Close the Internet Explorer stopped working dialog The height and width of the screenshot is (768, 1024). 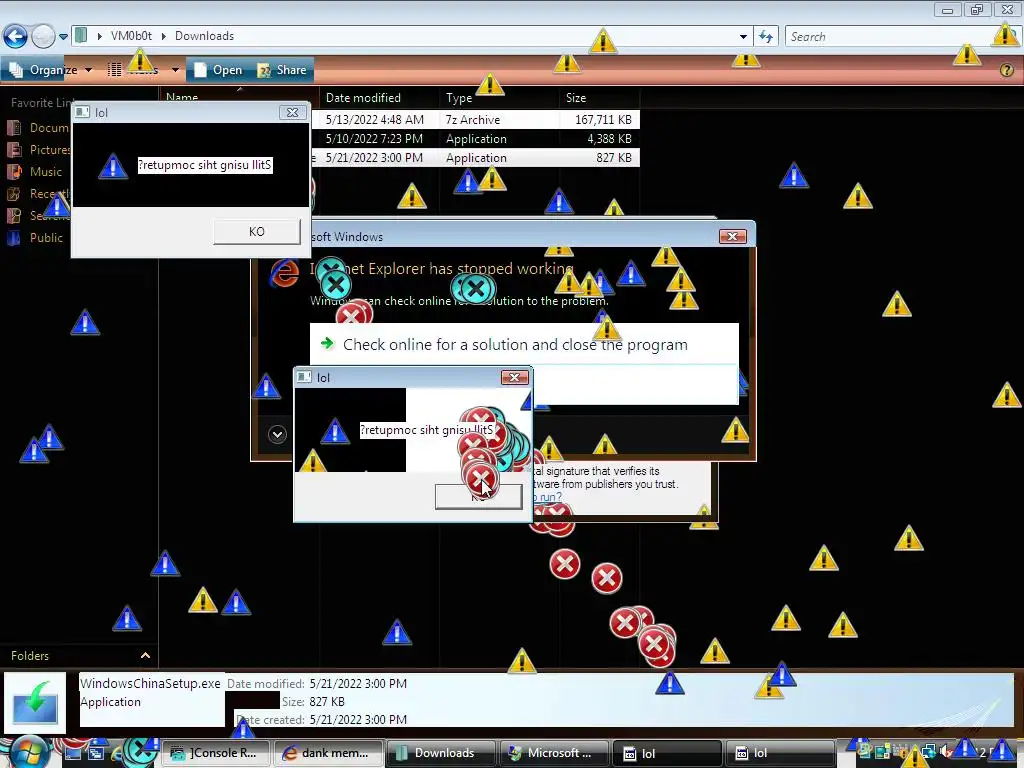732,236
